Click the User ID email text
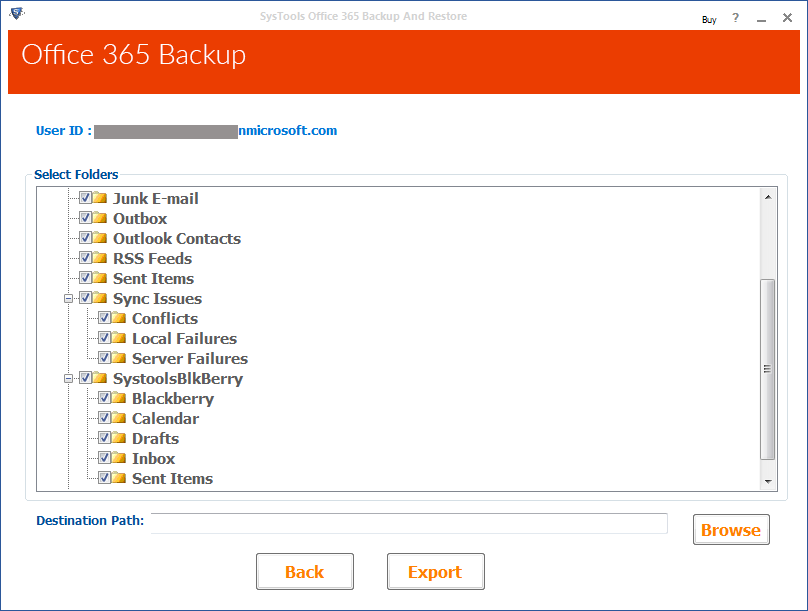This screenshot has height=611, width=808. pos(288,131)
